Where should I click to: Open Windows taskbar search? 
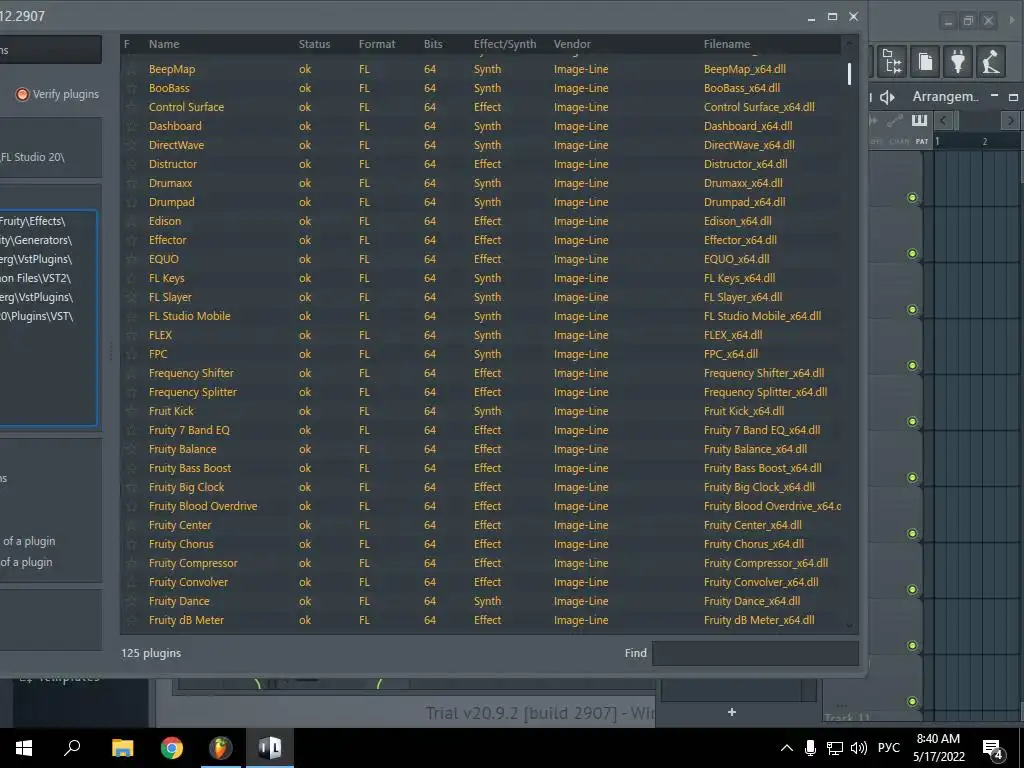point(72,748)
